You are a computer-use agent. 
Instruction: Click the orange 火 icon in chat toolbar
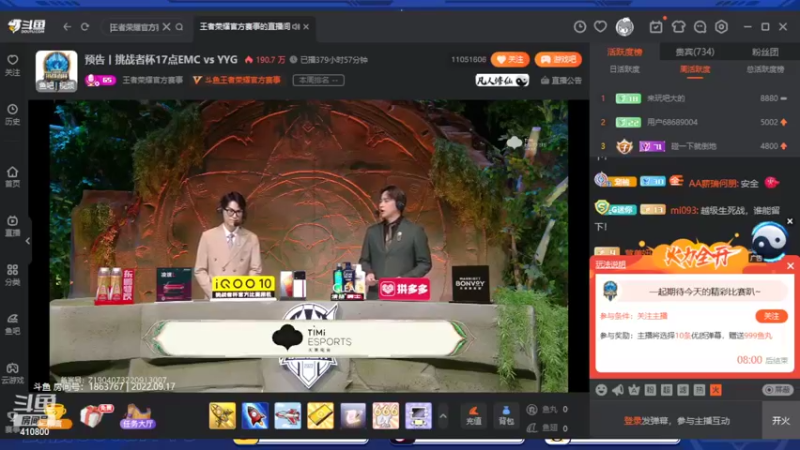(x=716, y=390)
